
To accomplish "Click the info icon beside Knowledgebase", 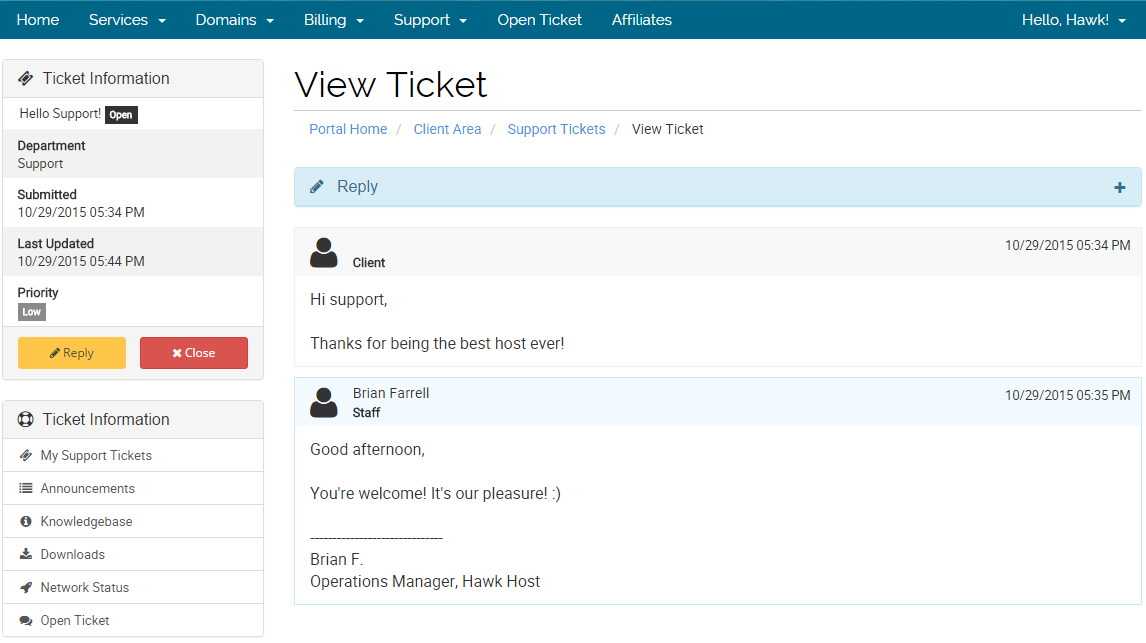I will click(26, 522).
